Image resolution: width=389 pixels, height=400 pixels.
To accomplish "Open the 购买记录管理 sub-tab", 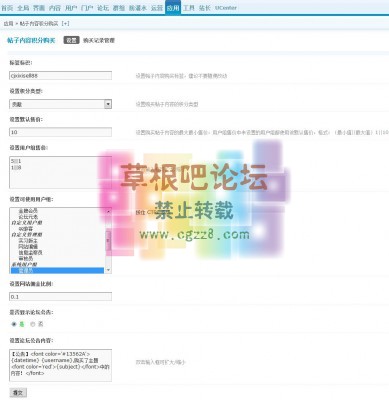I will pos(99,40).
